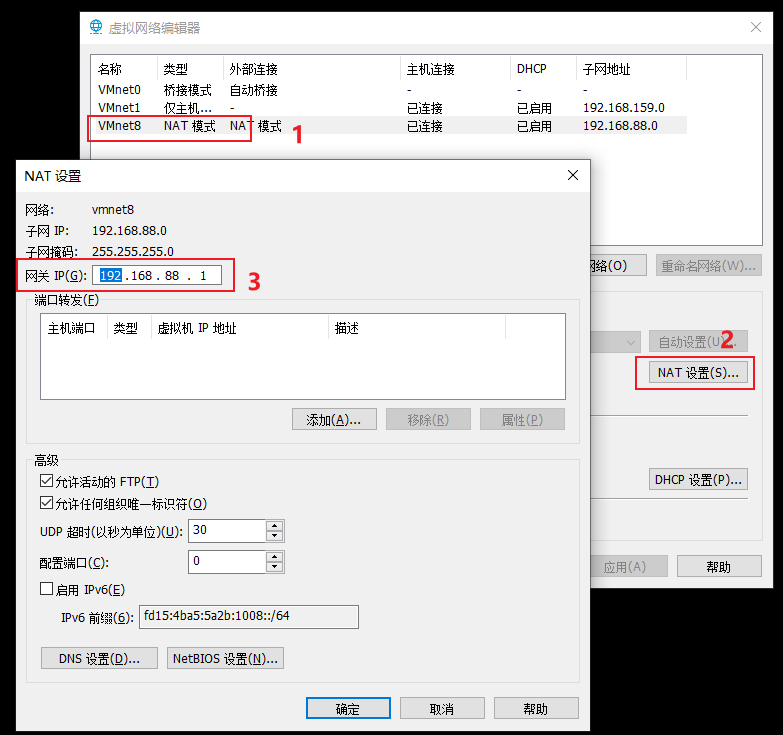Click the 配置端口 input field

click(x=227, y=562)
